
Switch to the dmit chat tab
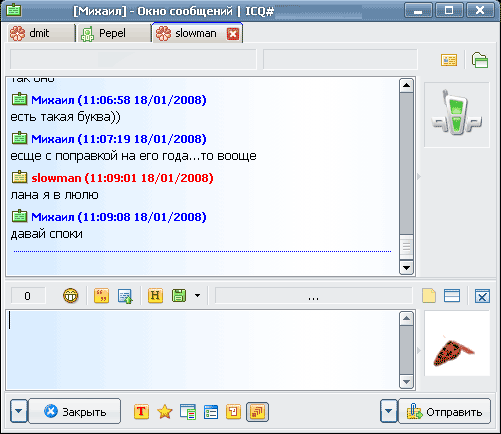[41, 33]
